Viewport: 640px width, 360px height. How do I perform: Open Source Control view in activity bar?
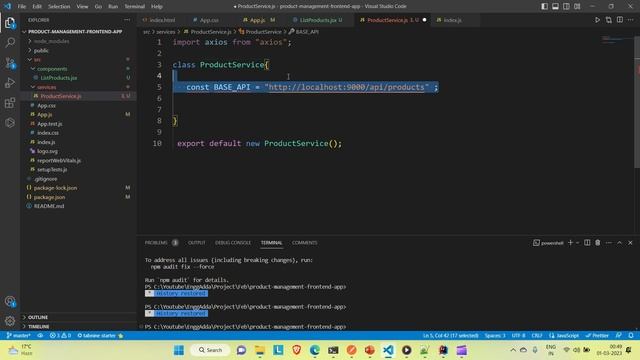click(10, 62)
